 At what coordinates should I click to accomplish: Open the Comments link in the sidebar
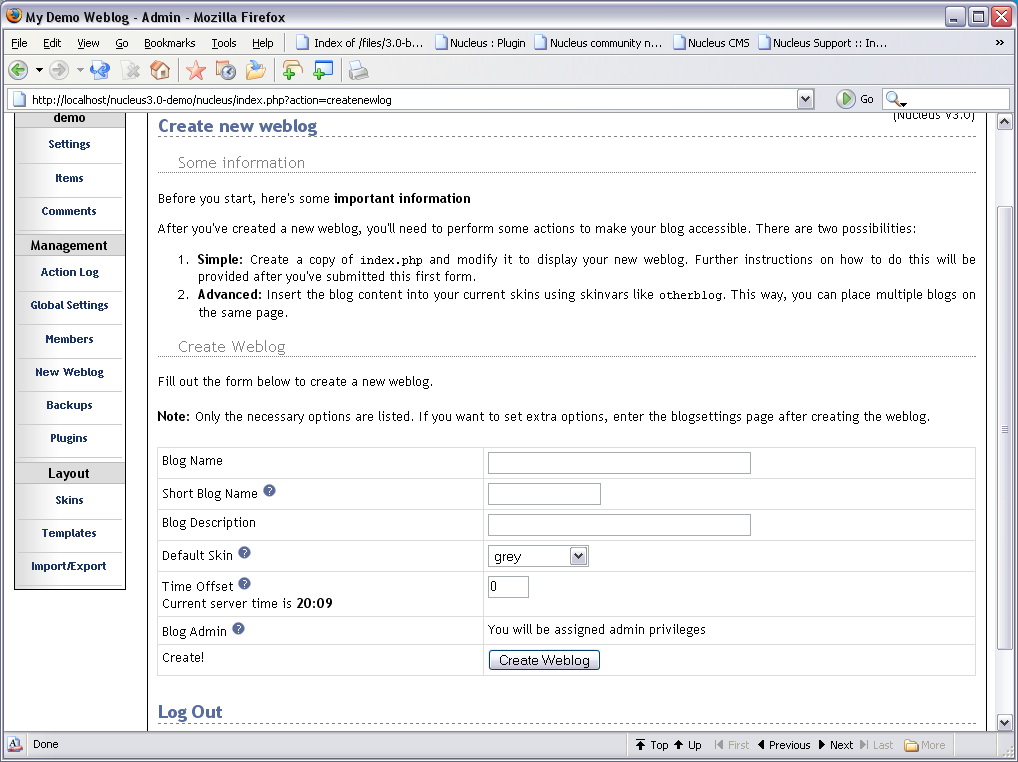pyautogui.click(x=69, y=211)
